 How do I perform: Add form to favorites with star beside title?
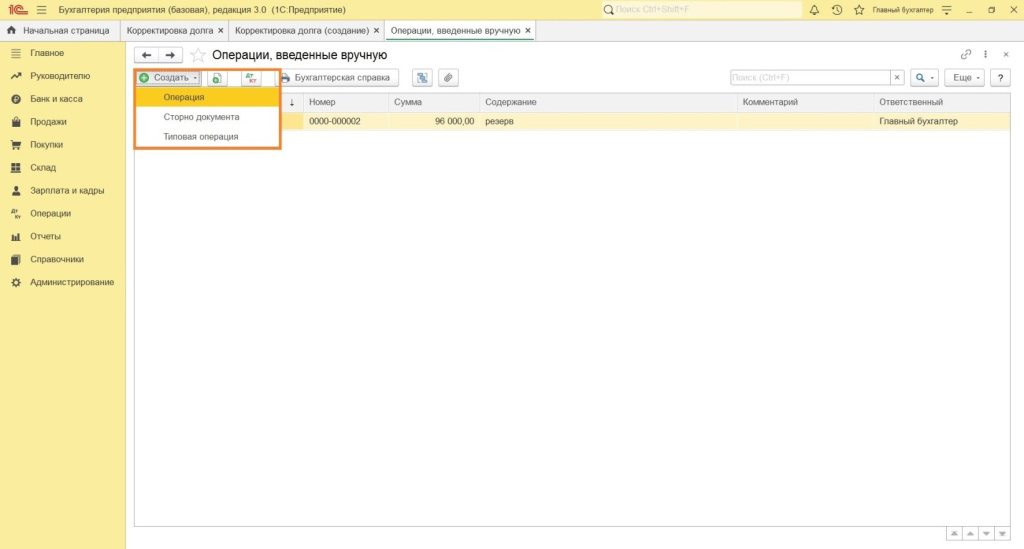click(x=198, y=55)
